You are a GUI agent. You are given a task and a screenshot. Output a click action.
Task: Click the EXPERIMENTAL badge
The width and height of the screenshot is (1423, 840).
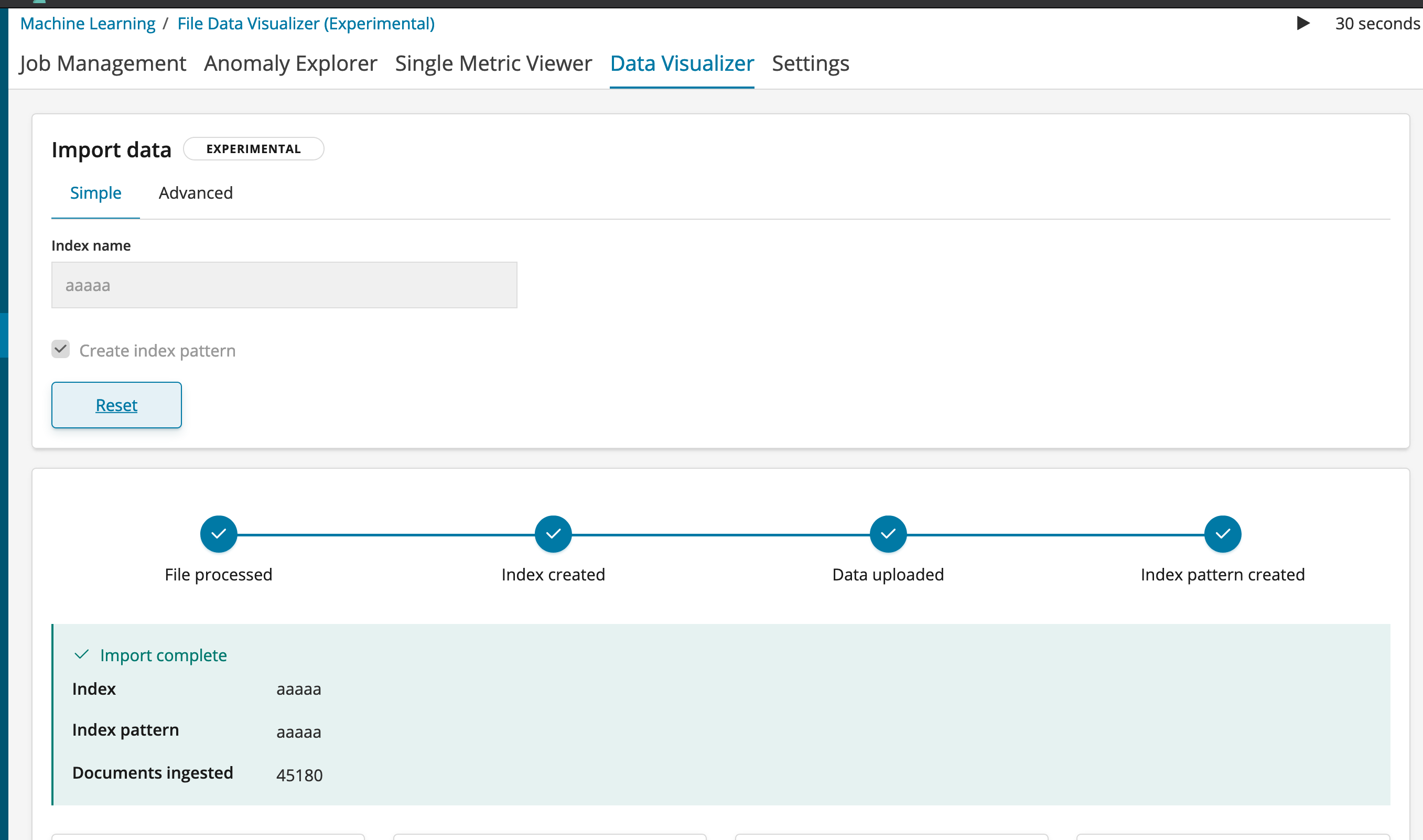click(254, 149)
